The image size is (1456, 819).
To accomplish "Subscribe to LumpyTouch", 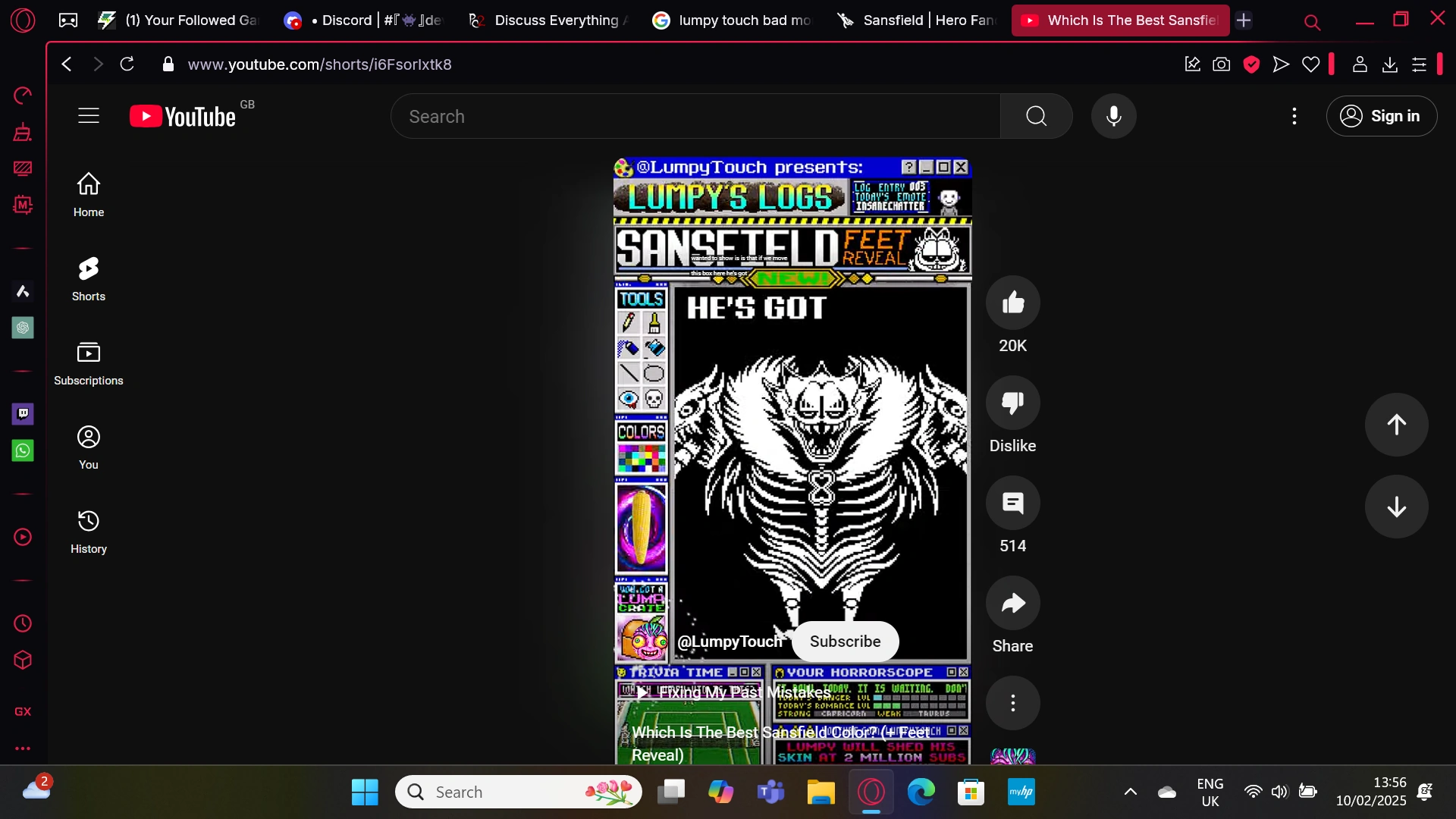I will 845,641.
